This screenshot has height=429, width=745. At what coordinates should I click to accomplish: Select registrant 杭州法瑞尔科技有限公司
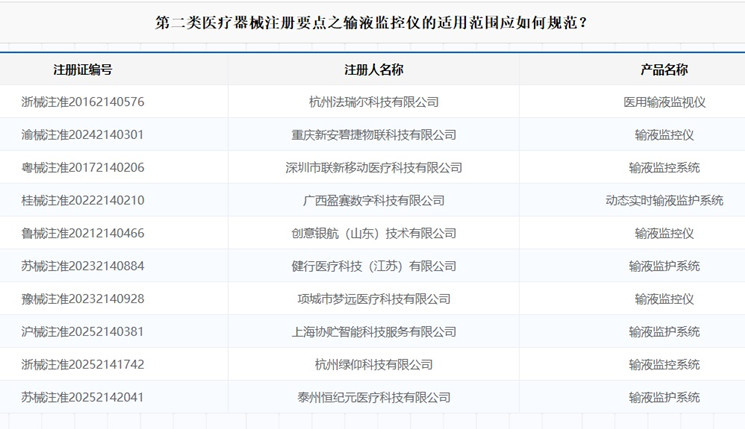(373, 102)
